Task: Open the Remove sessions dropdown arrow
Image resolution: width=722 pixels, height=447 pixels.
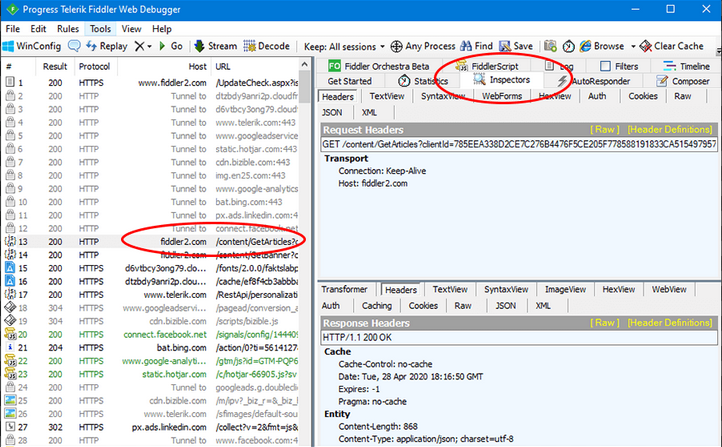Action: pos(150,46)
